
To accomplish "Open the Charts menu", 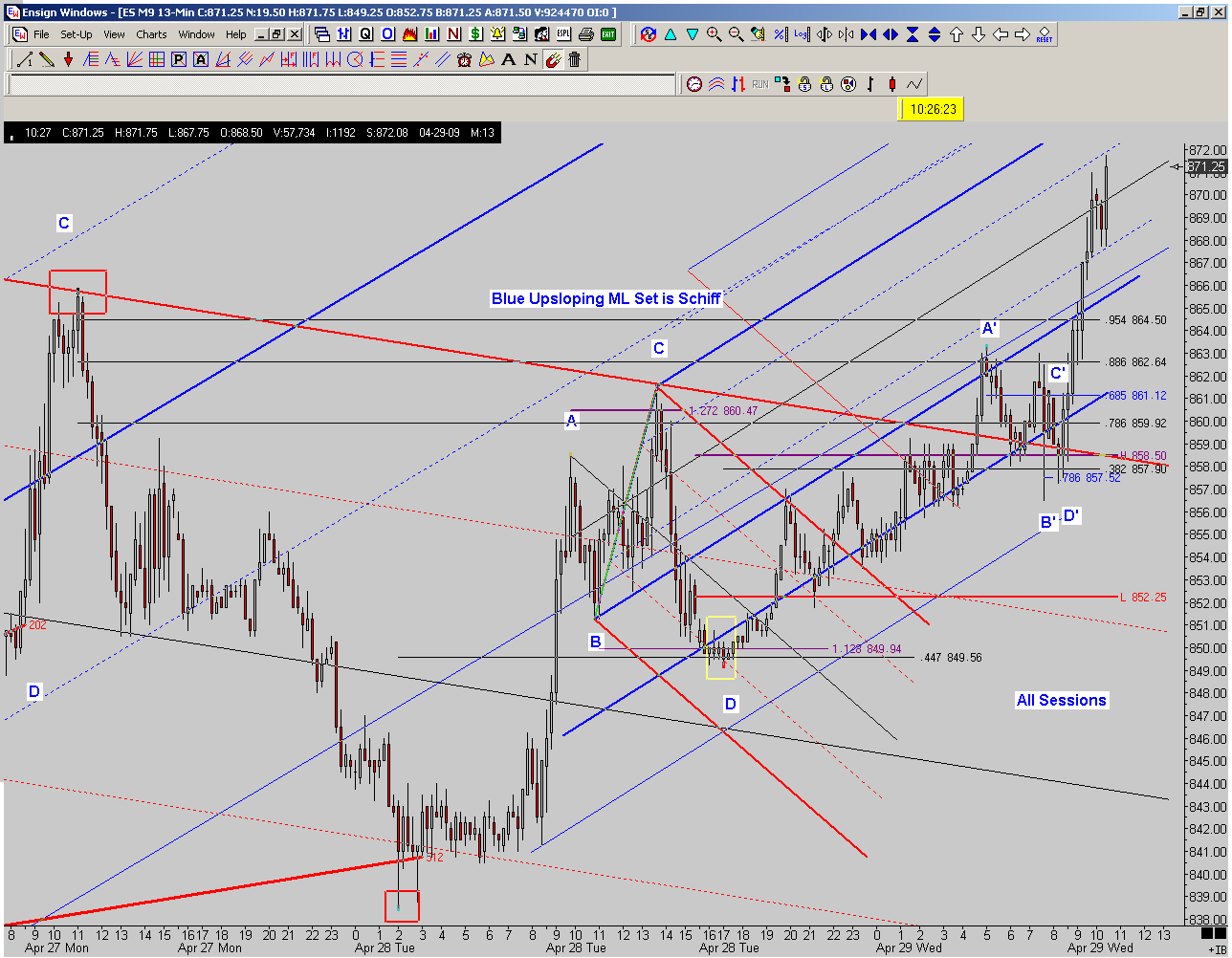I will [x=151, y=34].
